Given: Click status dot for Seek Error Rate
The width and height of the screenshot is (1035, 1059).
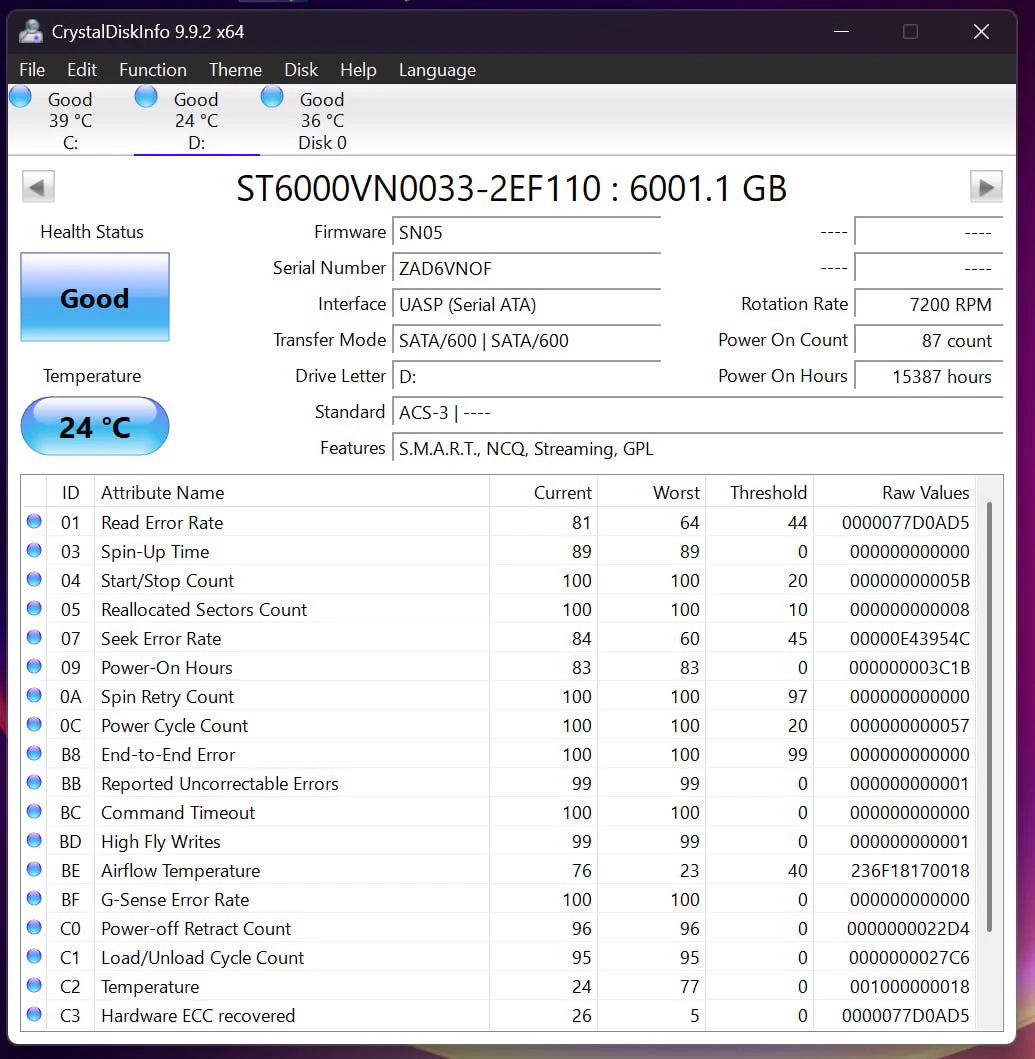Looking at the screenshot, I should tap(34, 638).
